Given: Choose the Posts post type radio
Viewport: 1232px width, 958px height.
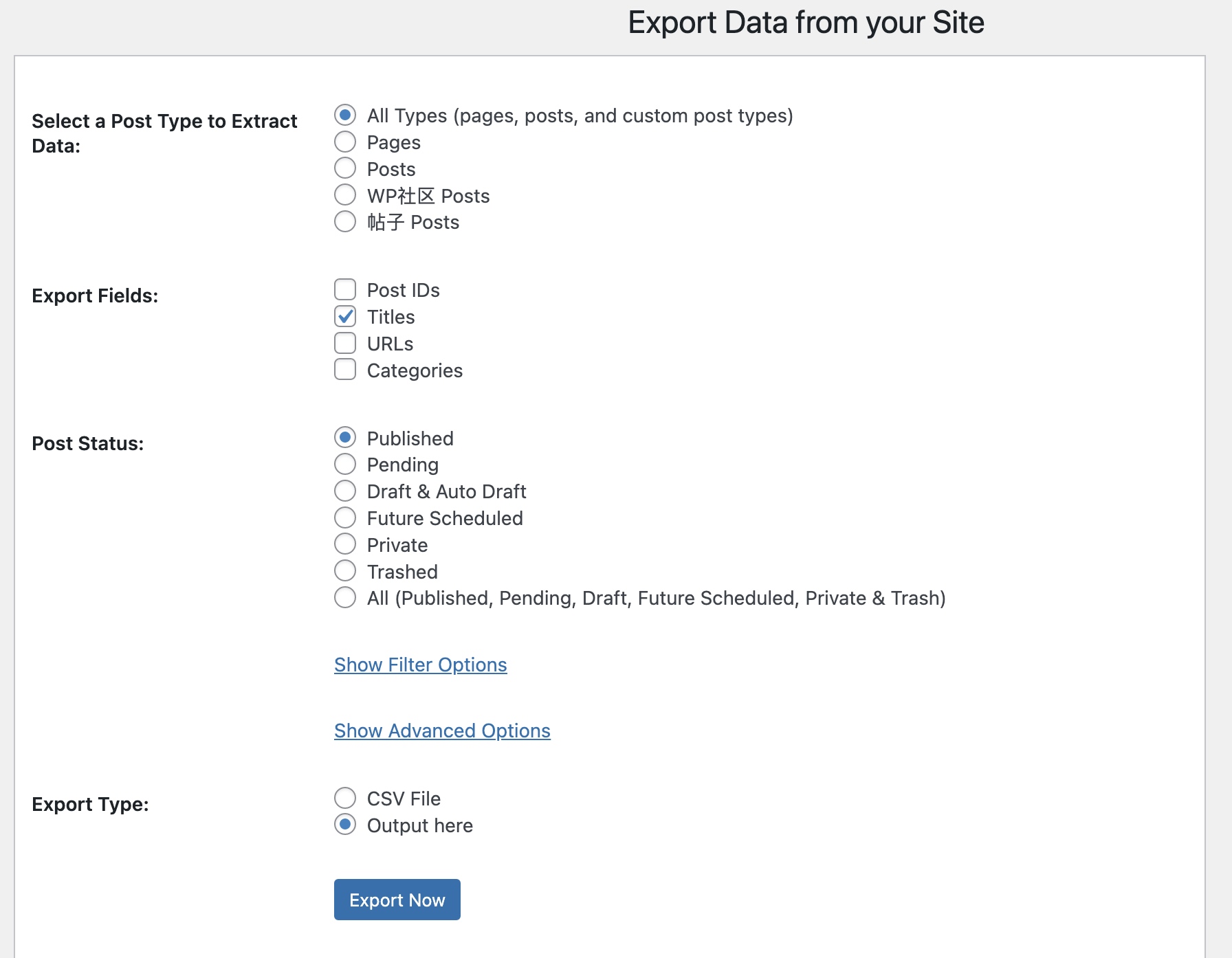Looking at the screenshot, I should tap(345, 168).
